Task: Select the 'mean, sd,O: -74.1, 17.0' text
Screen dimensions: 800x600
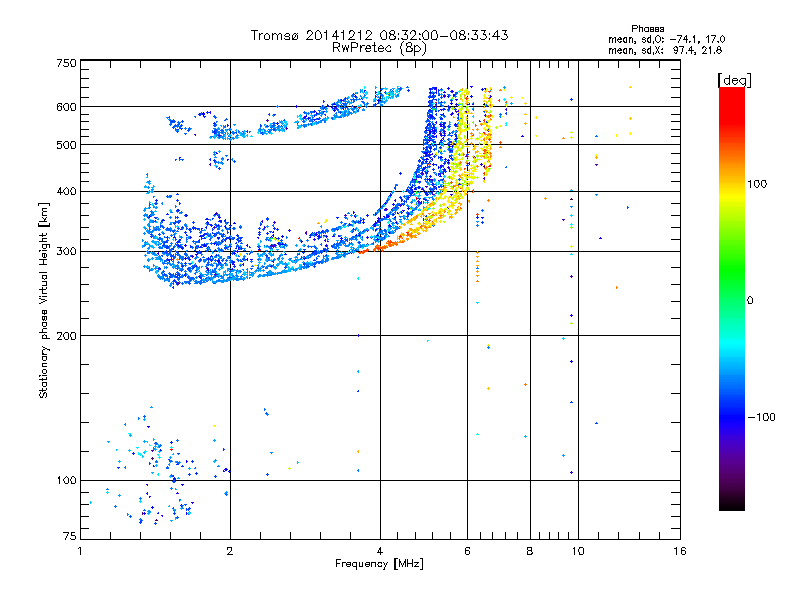Action: point(666,39)
